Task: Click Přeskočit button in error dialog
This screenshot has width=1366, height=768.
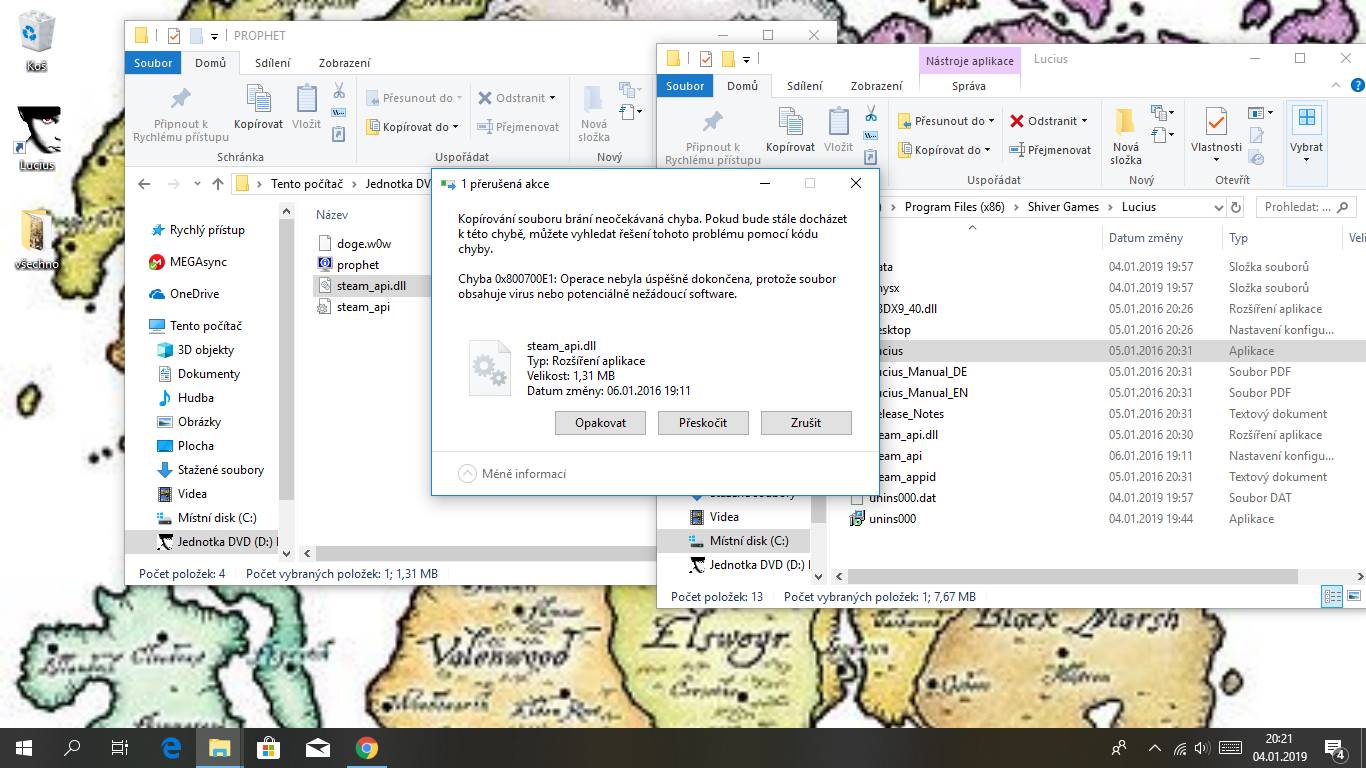Action: click(x=703, y=423)
